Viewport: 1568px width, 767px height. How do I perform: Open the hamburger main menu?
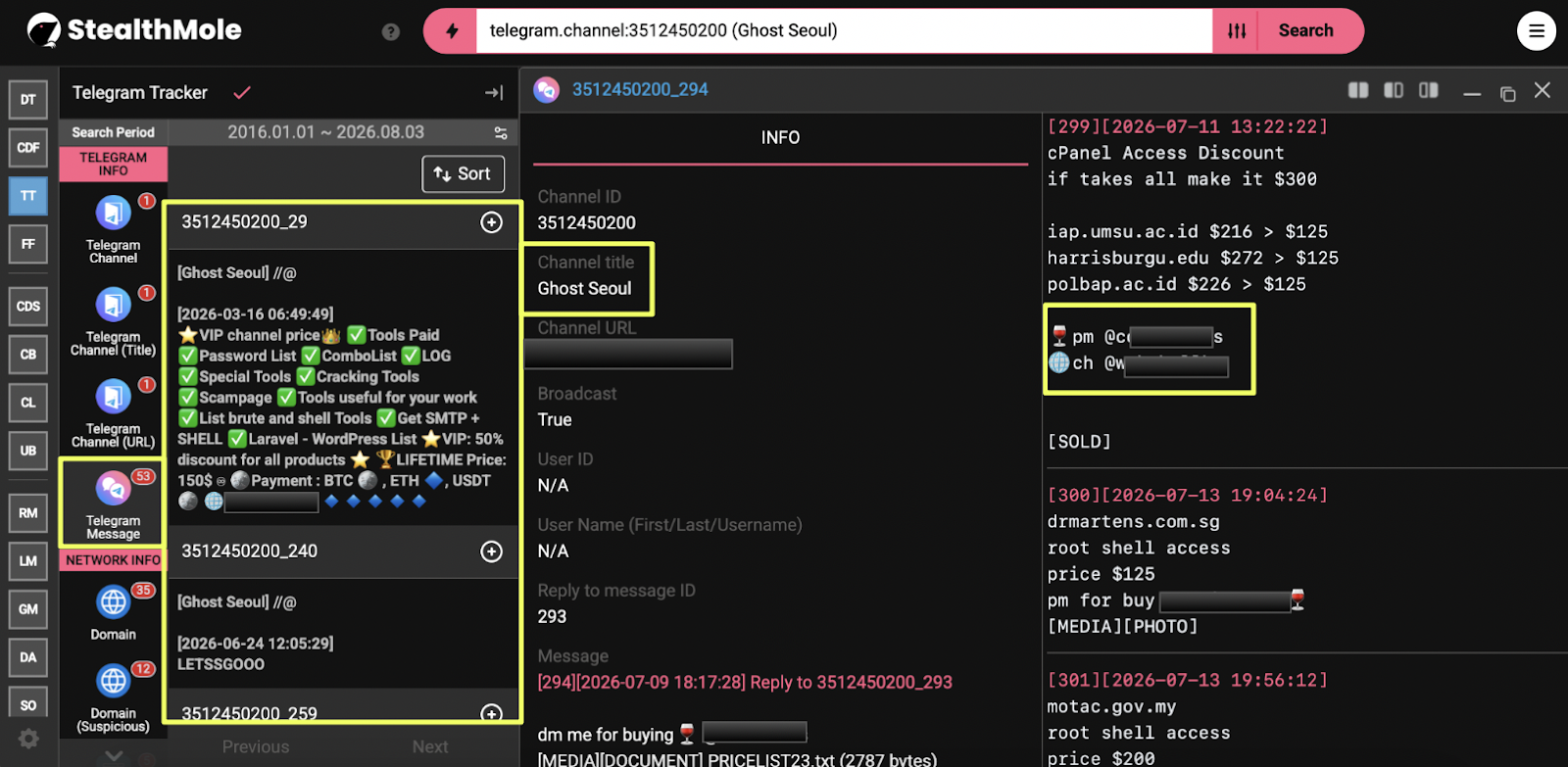point(1536,31)
